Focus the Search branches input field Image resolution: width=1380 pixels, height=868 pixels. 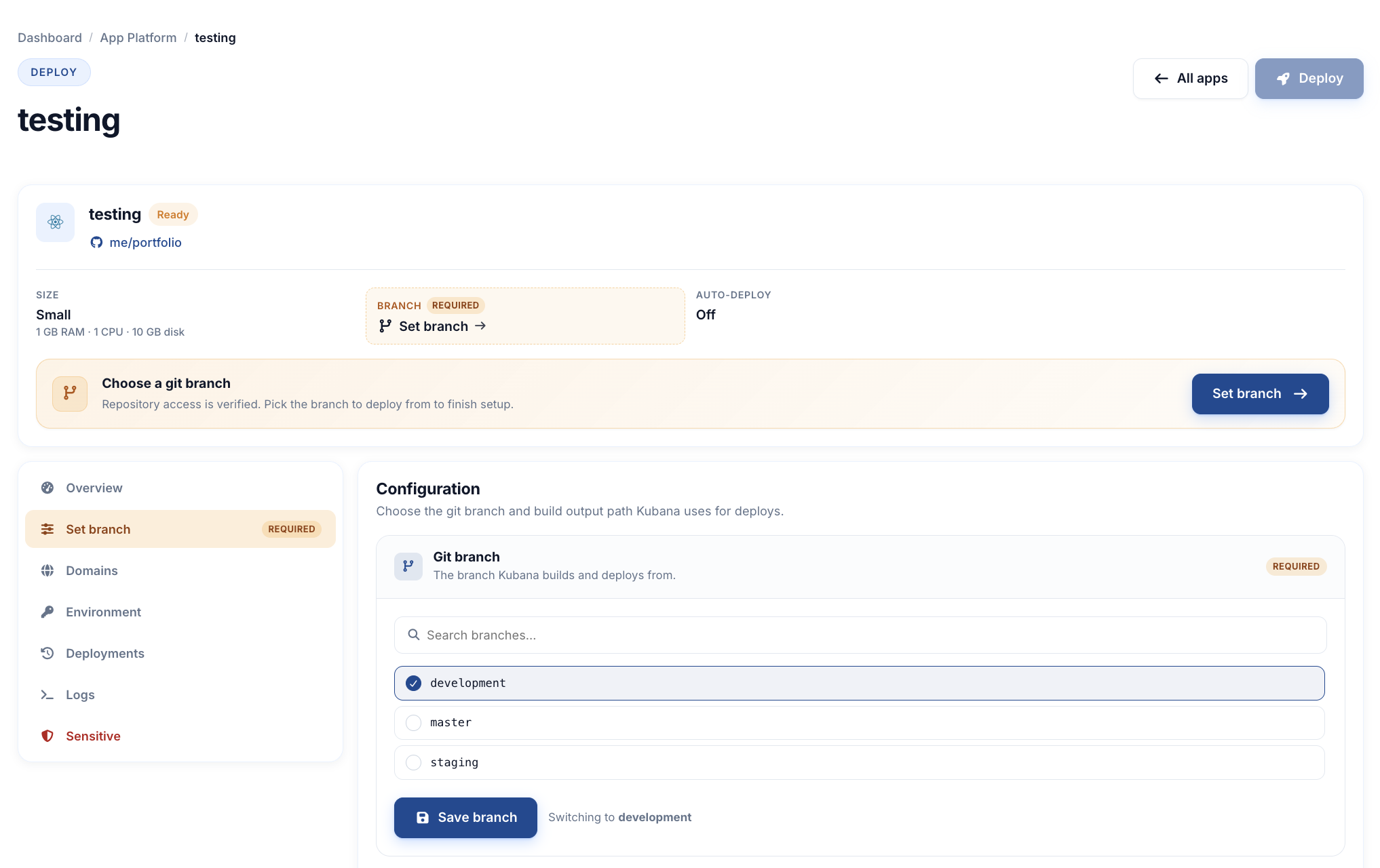(860, 635)
